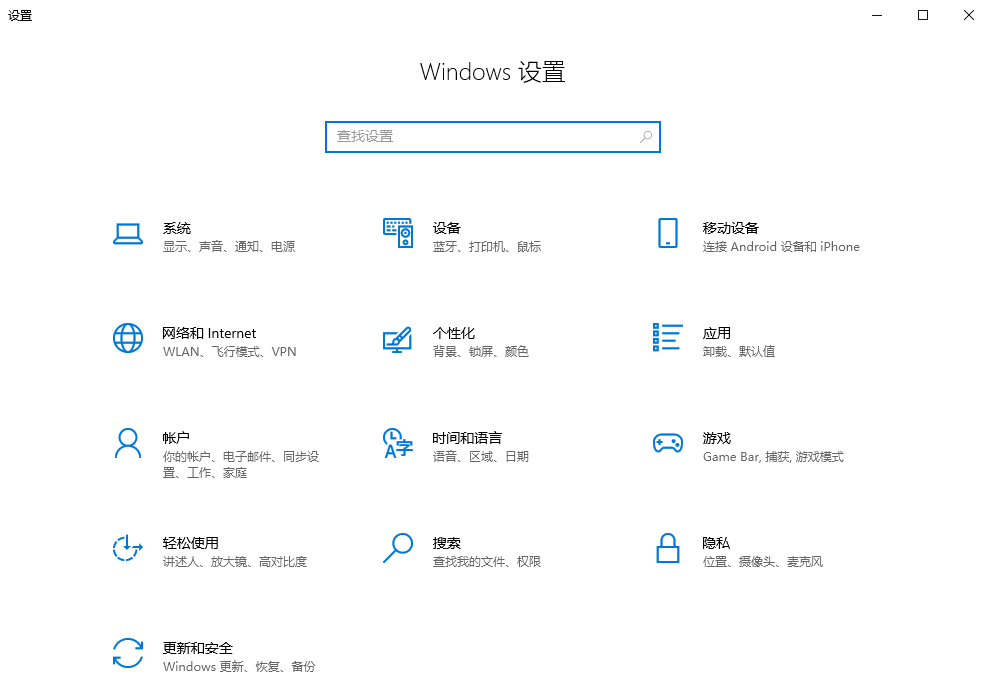This screenshot has width=986, height=683.
Task: Open Network settings via the globe icon
Action: point(128,338)
